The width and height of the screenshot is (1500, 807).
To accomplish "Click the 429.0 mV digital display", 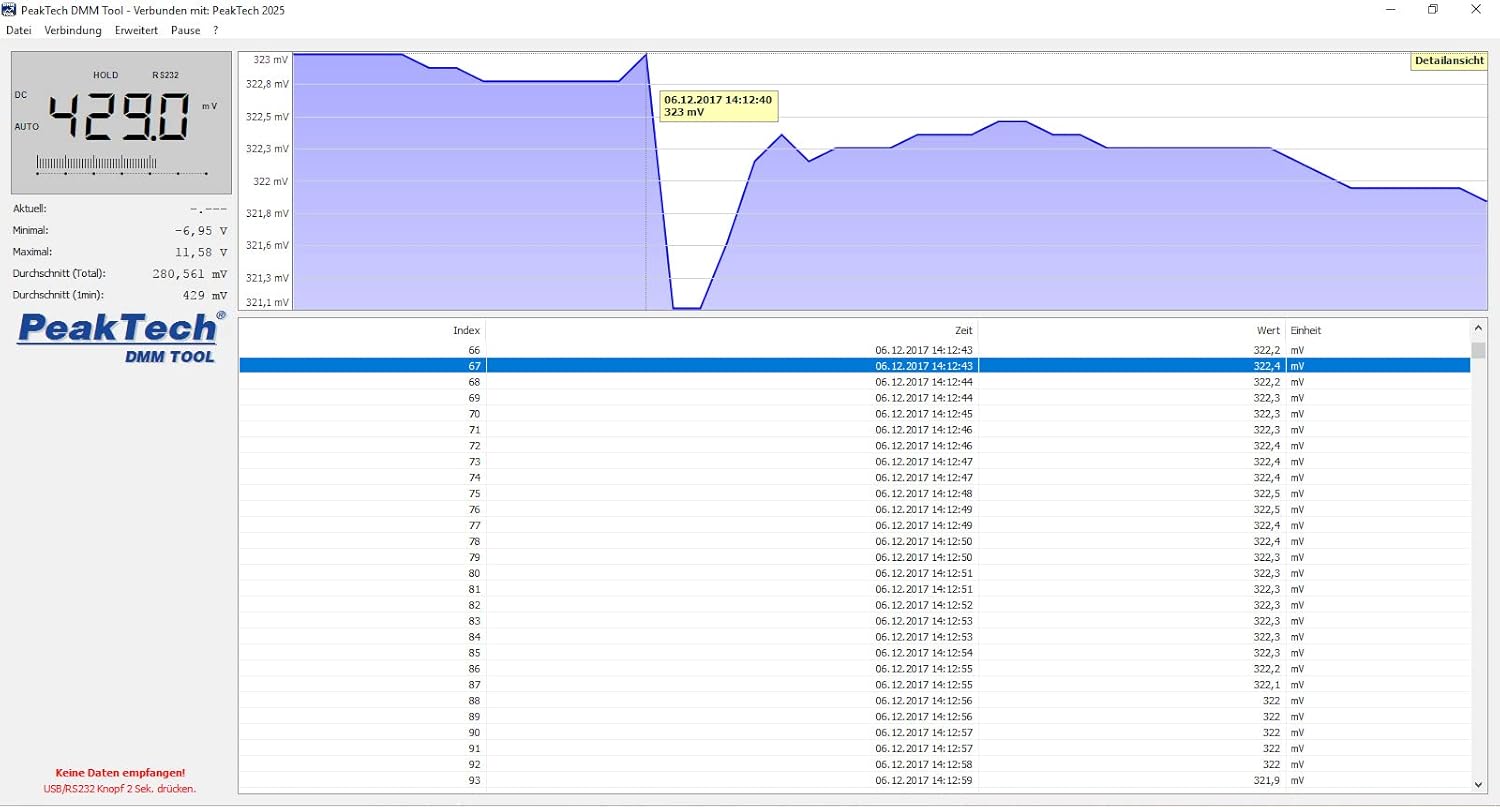I will 120,117.
